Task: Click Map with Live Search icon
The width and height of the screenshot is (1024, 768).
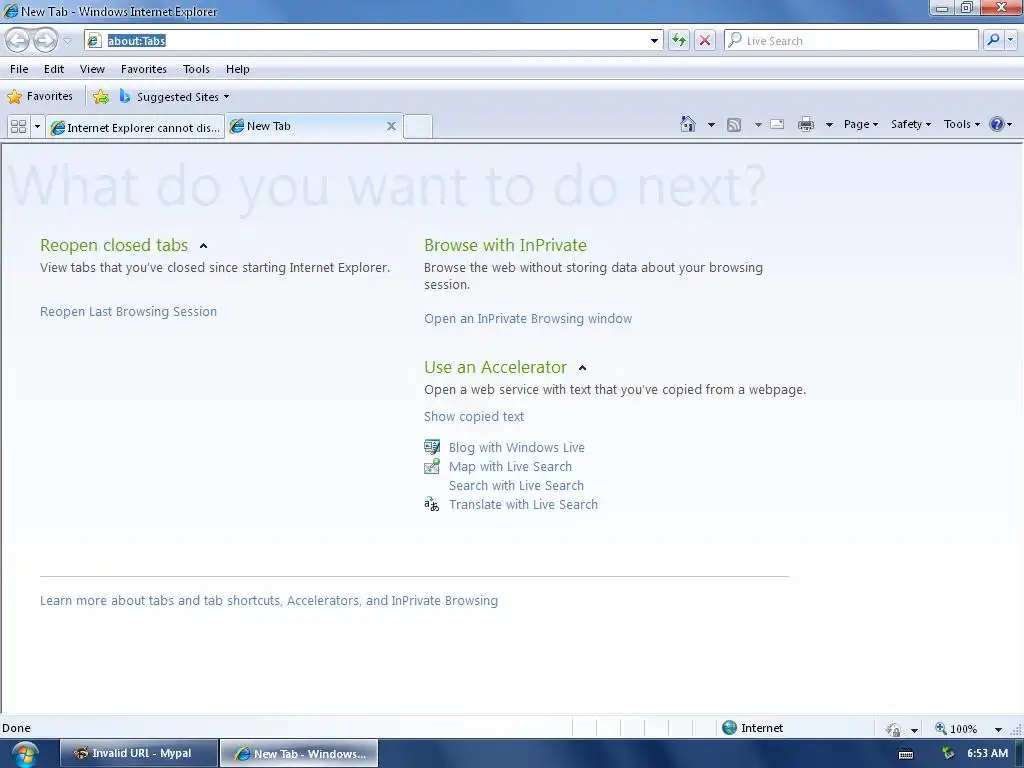Action: (432, 466)
